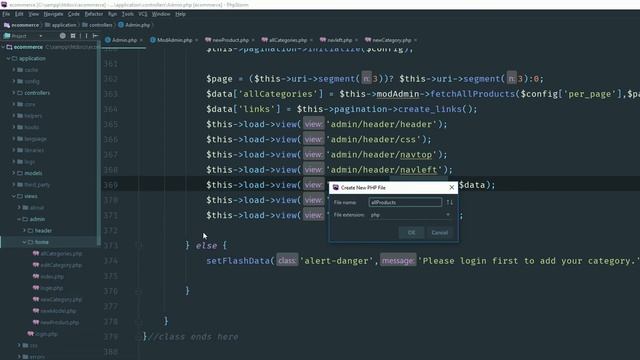Select newCategory.php in the project tree

[61, 300]
